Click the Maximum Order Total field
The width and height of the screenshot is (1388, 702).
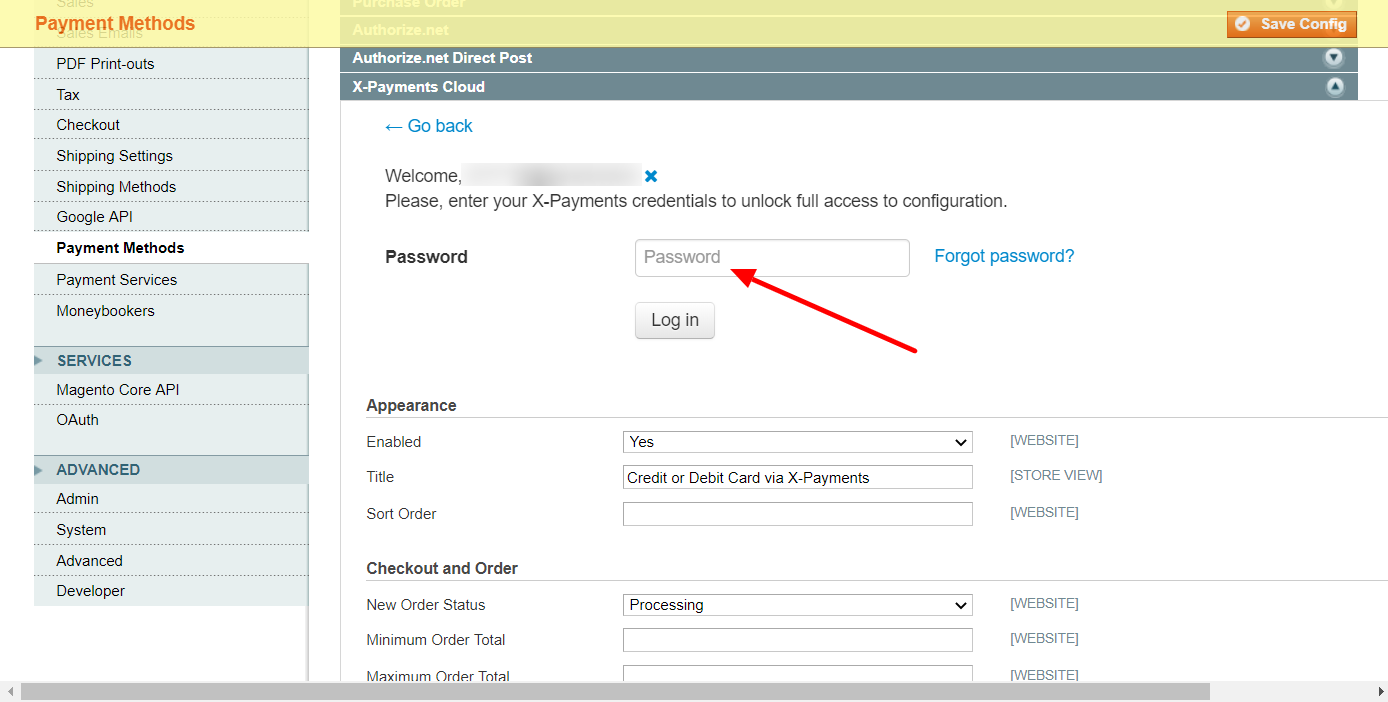[798, 674]
